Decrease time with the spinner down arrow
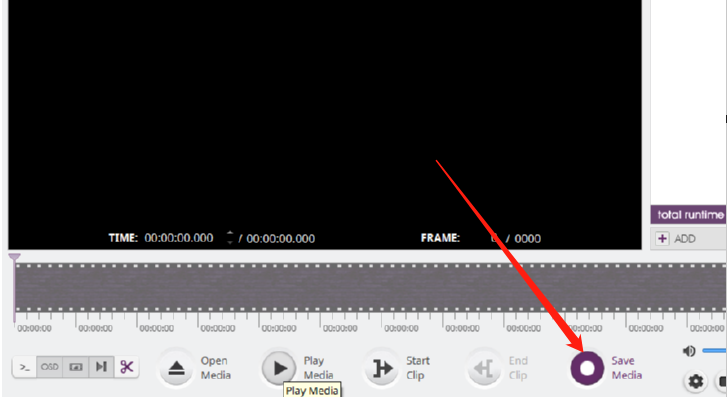The image size is (727, 397). (230, 242)
